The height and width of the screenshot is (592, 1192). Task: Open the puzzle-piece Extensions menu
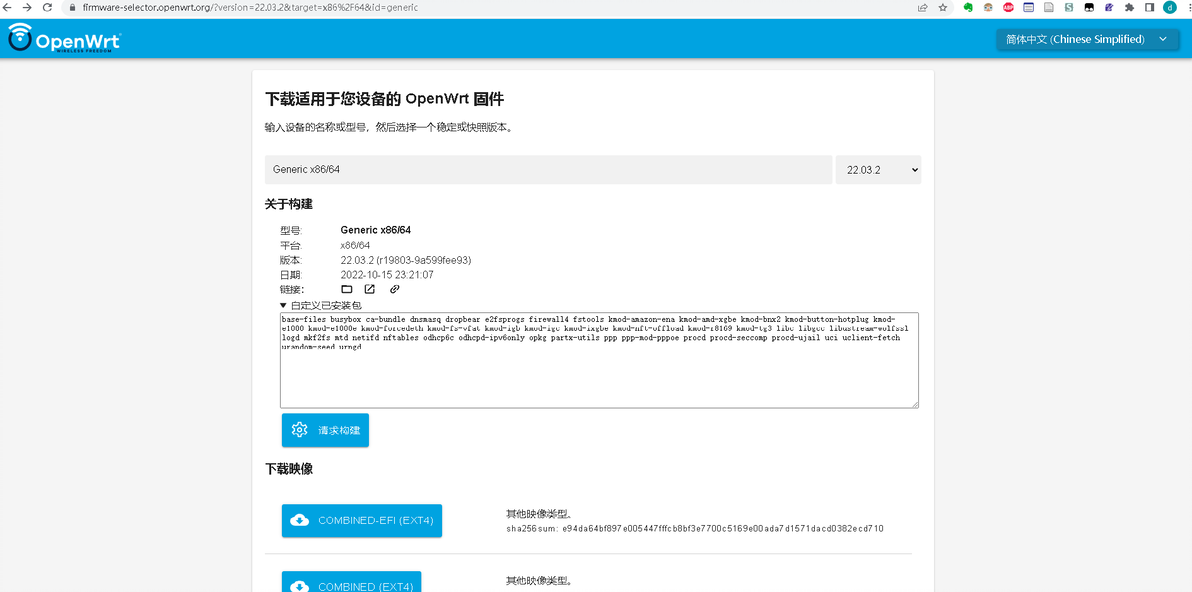[1129, 8]
